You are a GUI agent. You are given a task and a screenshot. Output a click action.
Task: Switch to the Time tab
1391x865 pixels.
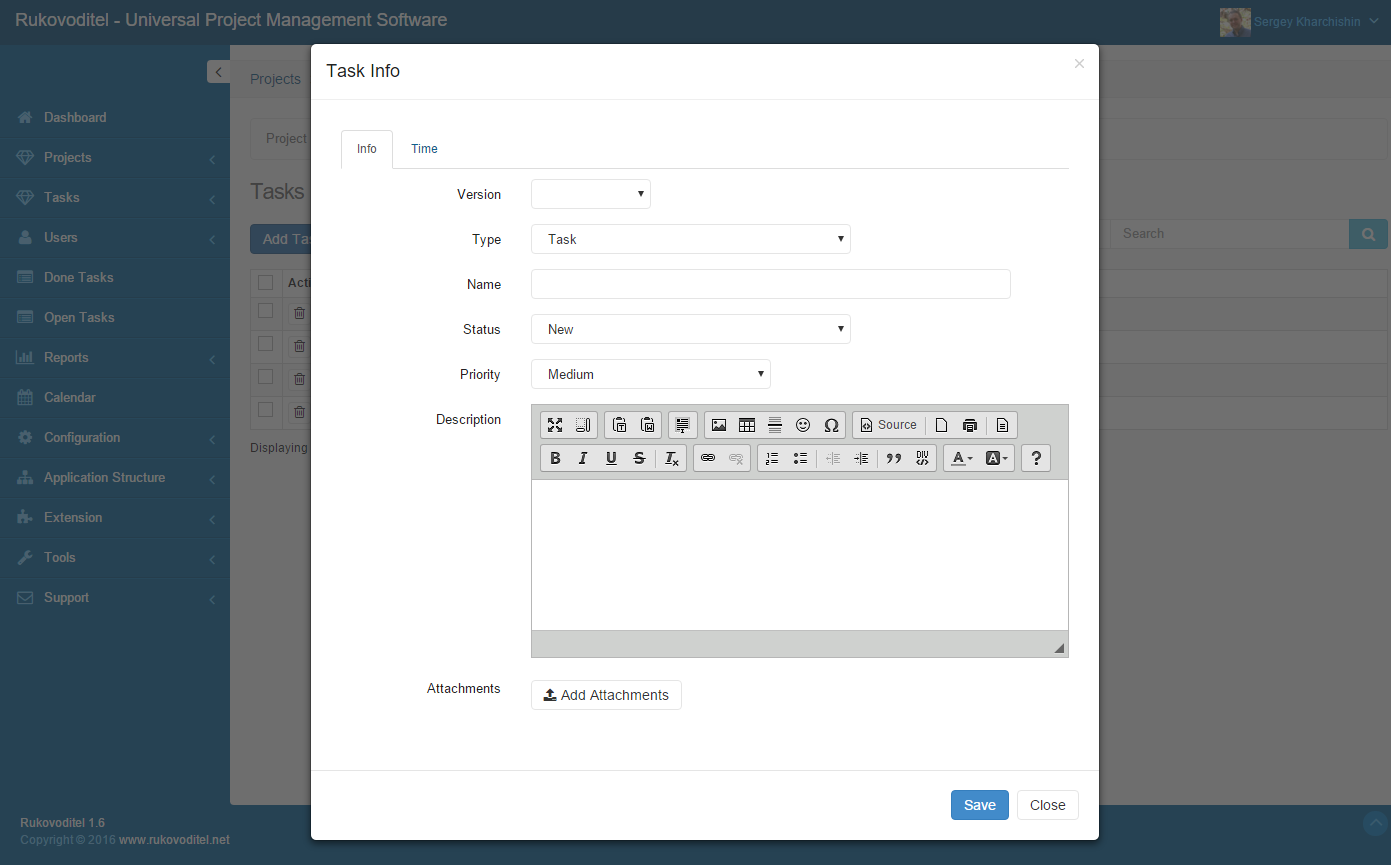point(424,148)
